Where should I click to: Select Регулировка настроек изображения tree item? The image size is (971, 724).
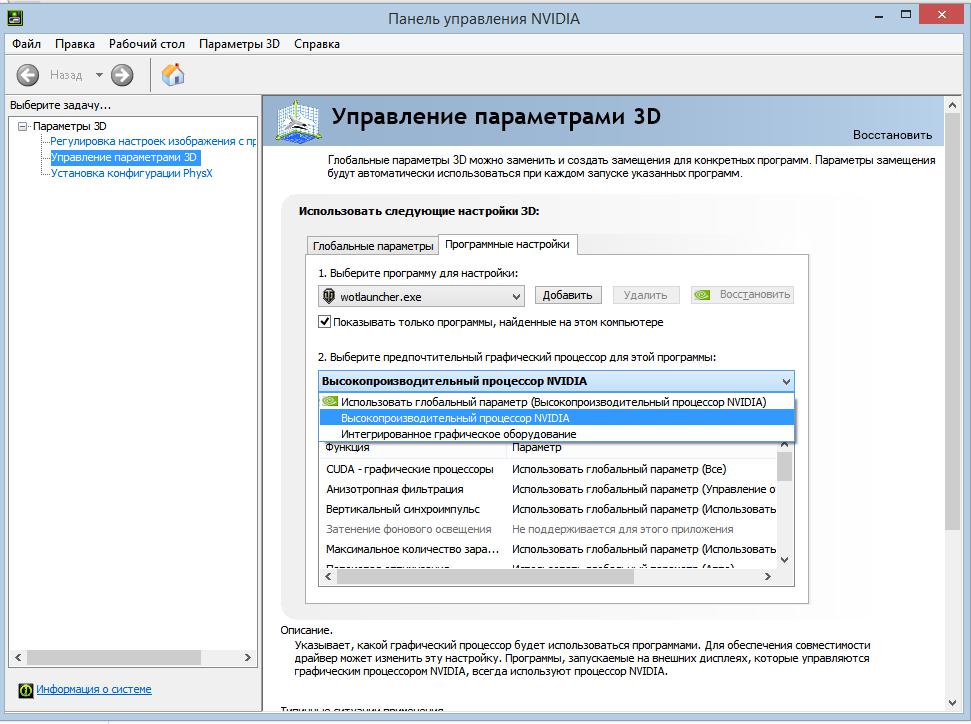click(x=153, y=141)
